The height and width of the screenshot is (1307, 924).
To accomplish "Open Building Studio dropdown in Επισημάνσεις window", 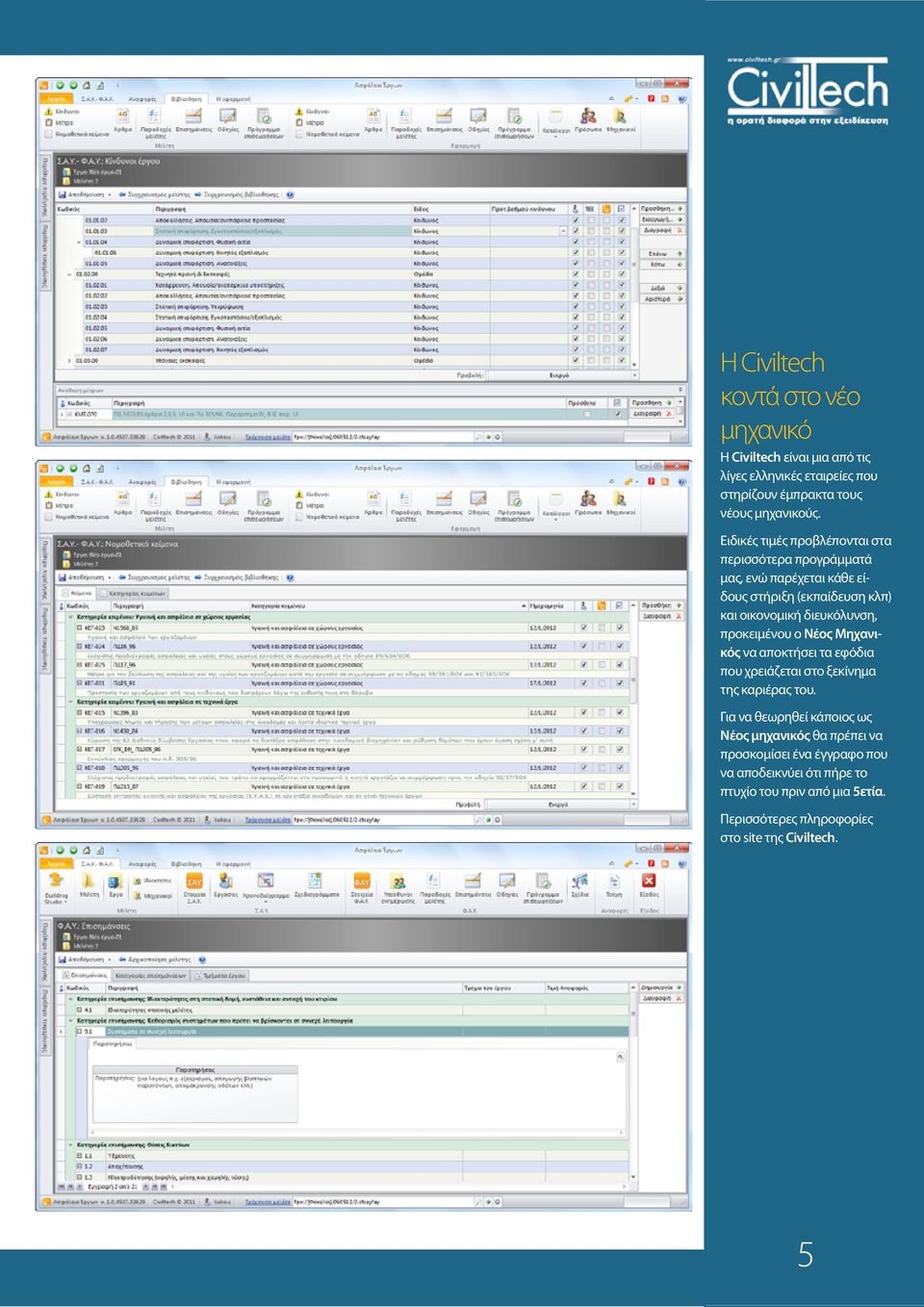I will 56,889.
